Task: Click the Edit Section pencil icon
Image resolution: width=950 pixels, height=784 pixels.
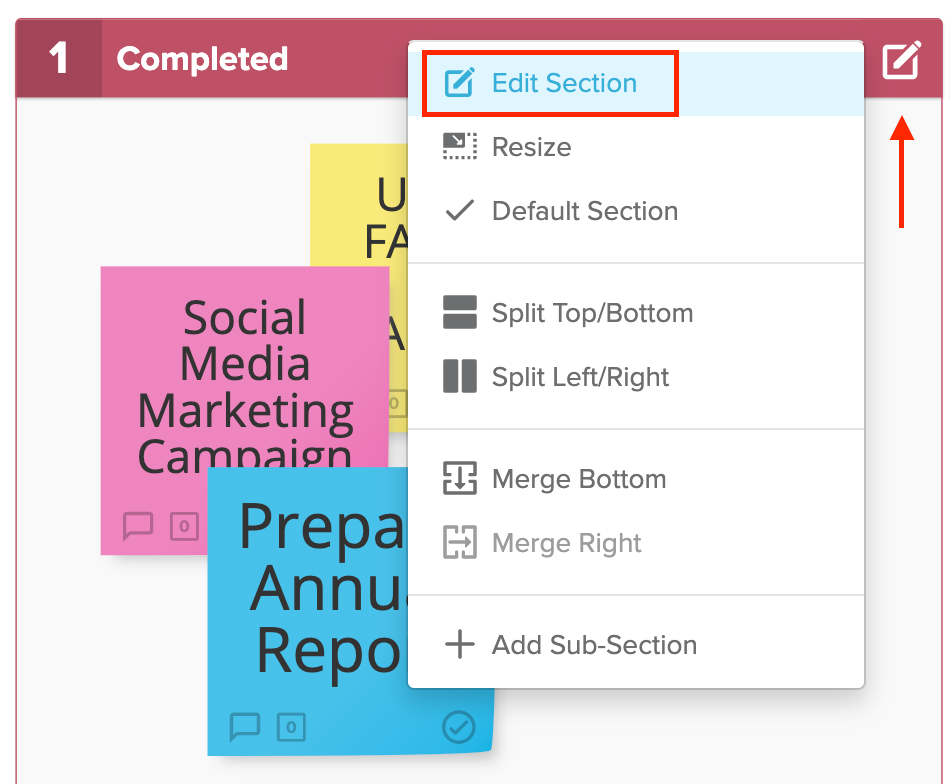Action: point(459,82)
